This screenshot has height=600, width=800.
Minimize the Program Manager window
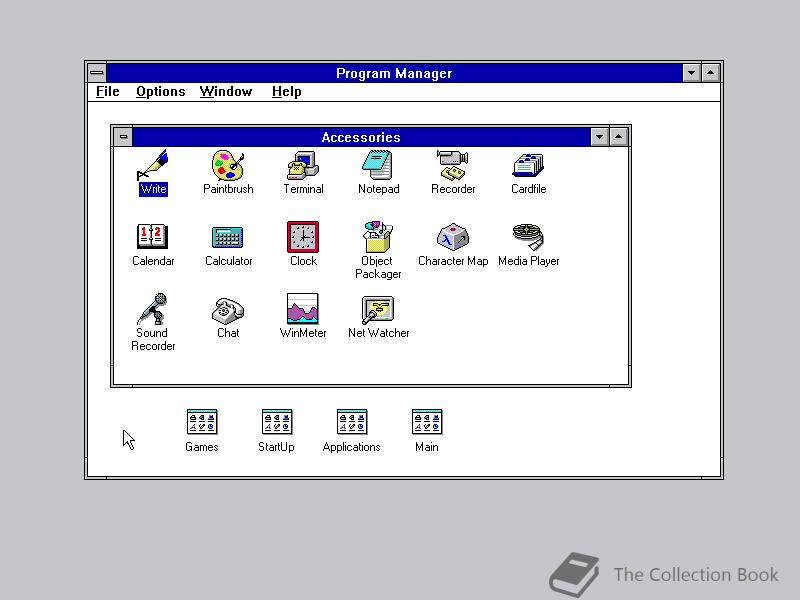(691, 73)
